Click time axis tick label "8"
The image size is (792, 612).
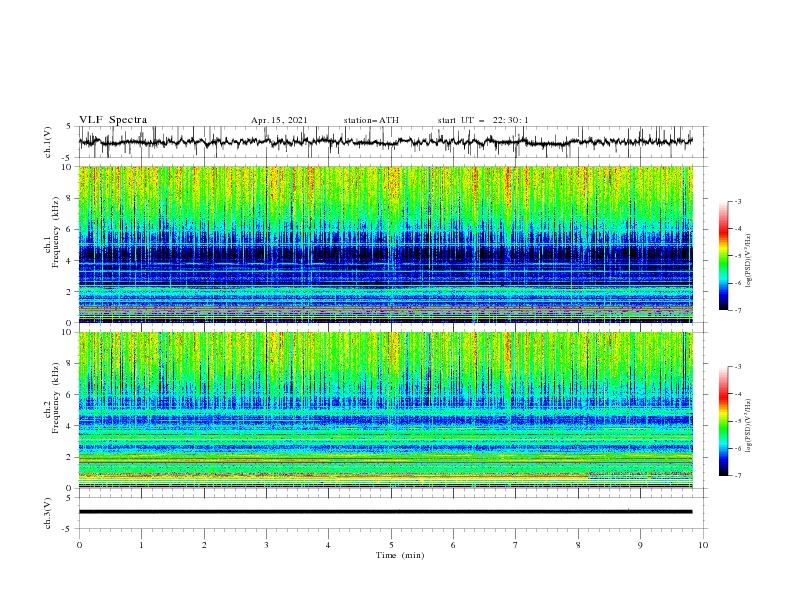tap(578, 545)
